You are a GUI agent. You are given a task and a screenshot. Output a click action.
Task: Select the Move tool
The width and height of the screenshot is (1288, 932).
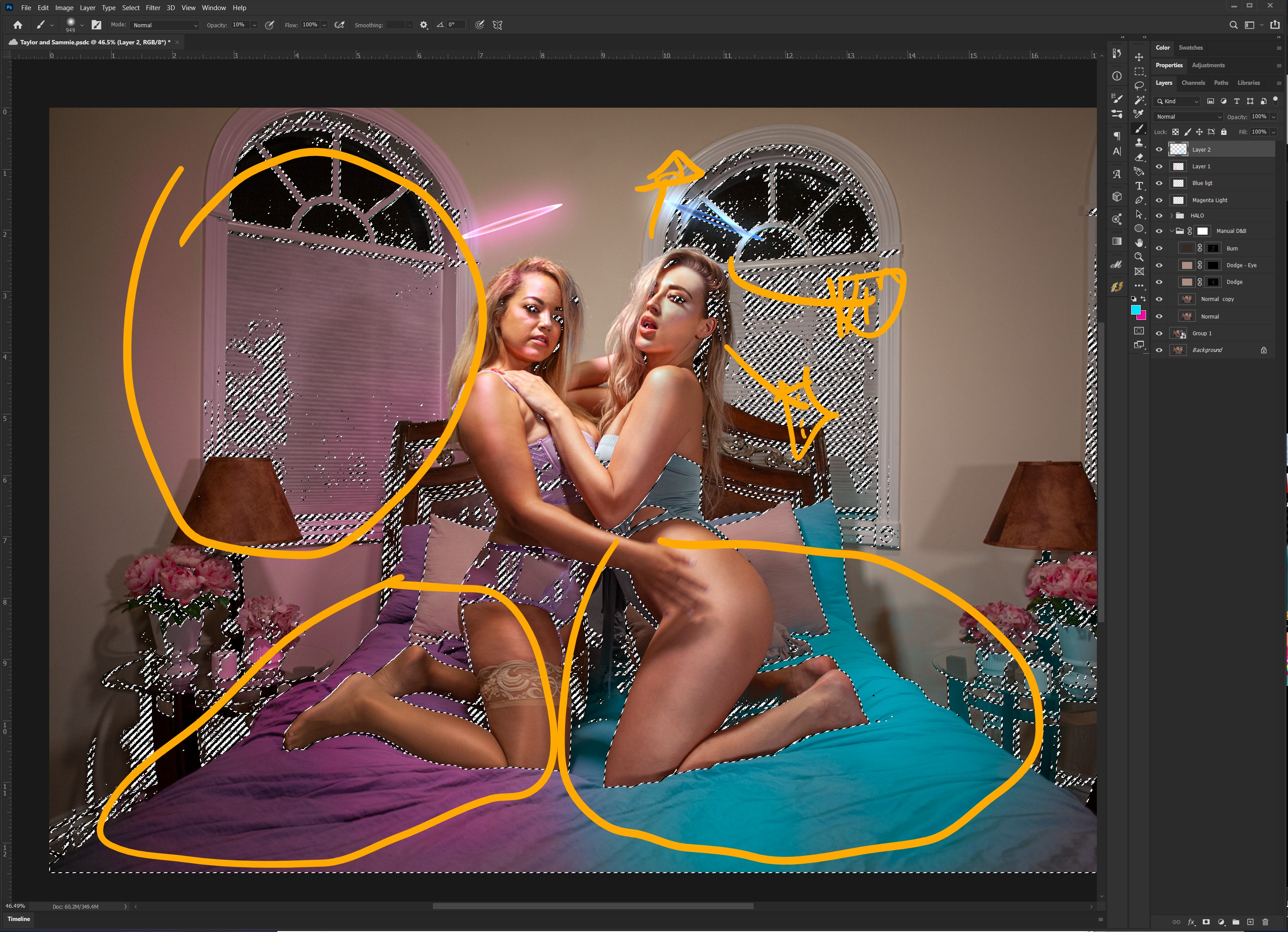click(1139, 57)
